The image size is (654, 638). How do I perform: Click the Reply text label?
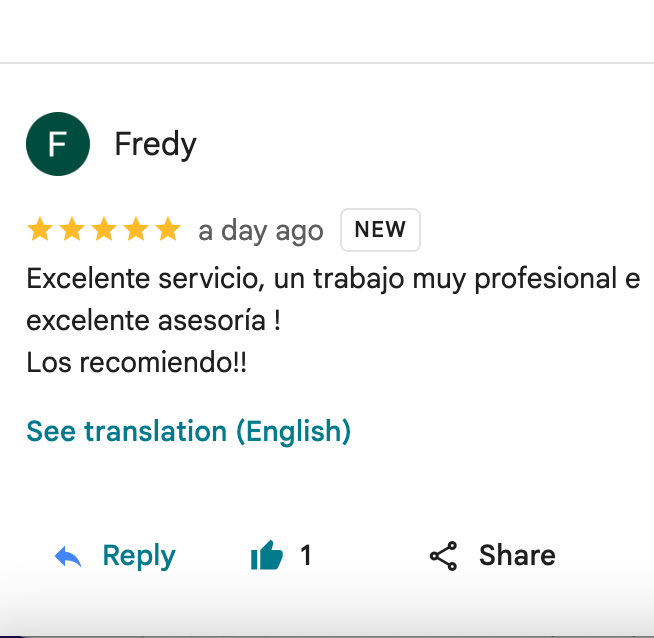[x=139, y=555]
